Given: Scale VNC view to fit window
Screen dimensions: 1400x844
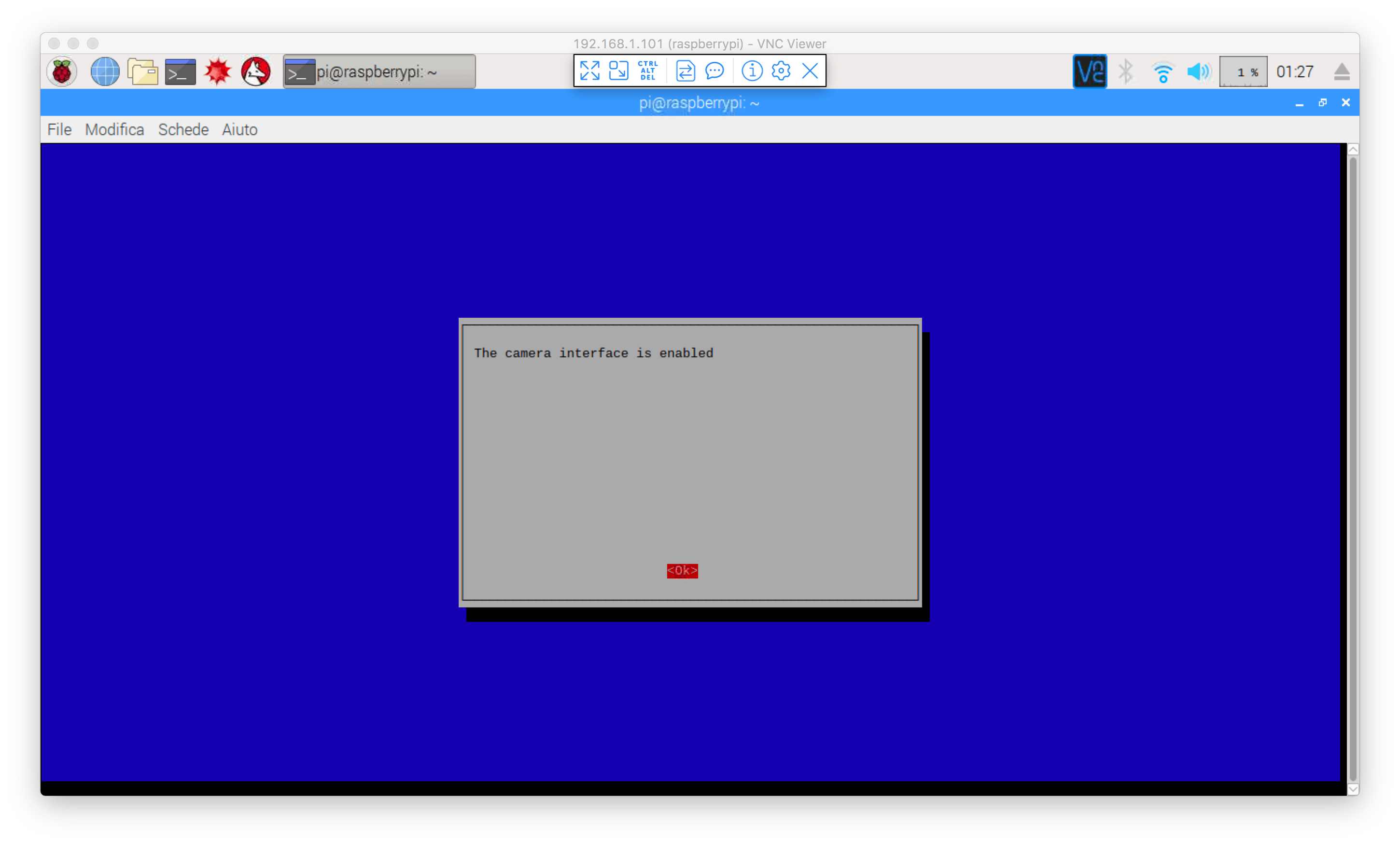Looking at the screenshot, I should [618, 70].
